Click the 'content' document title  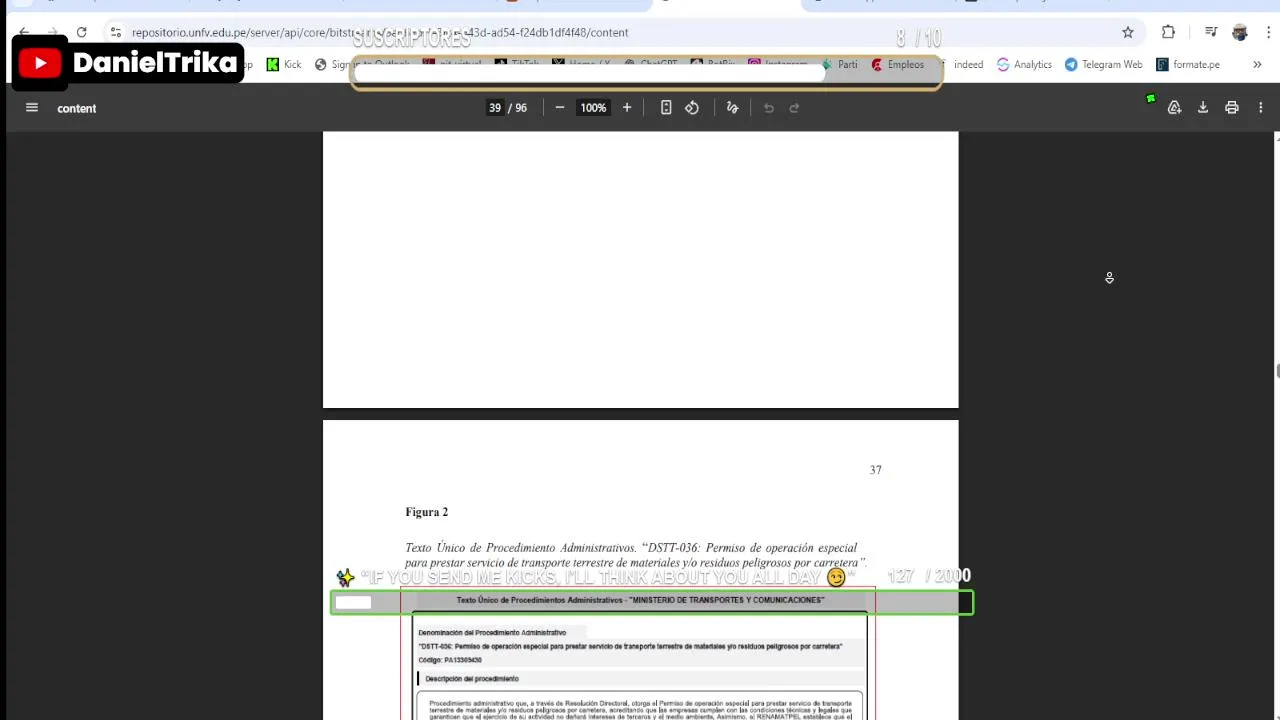coord(76,108)
